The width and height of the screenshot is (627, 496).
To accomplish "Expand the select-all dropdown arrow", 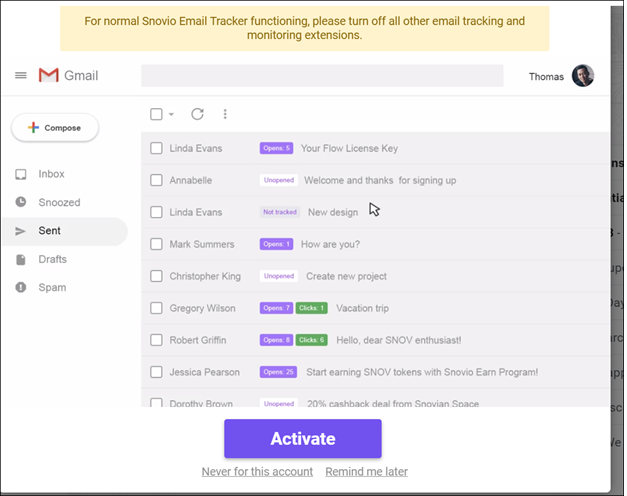I will coord(171,115).
